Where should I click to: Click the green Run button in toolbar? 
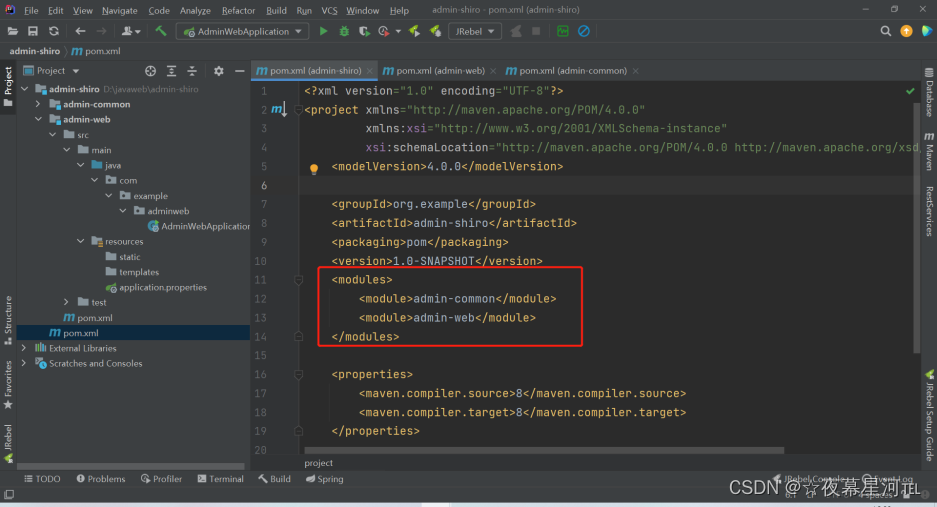[x=323, y=32]
